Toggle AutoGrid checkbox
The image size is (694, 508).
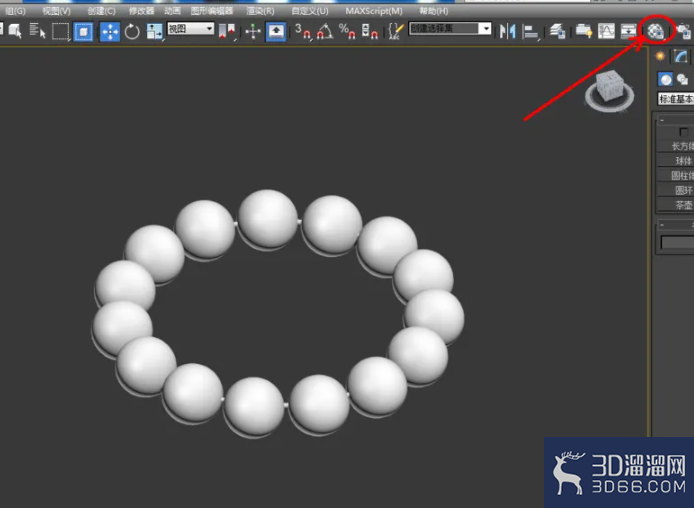click(683, 132)
